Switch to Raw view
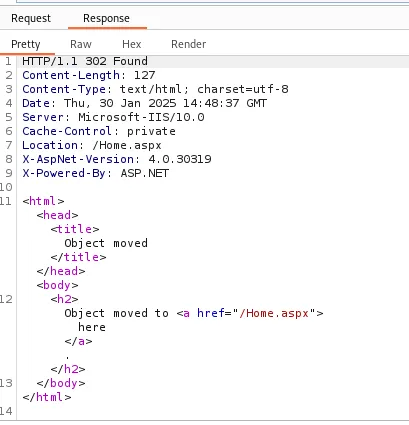 coord(81,44)
